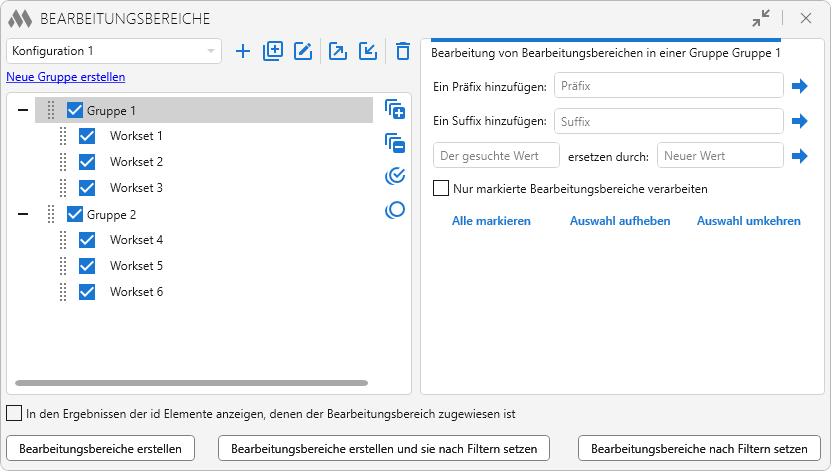Click the 'Neue Gruppe erstellen' link

[66, 77]
